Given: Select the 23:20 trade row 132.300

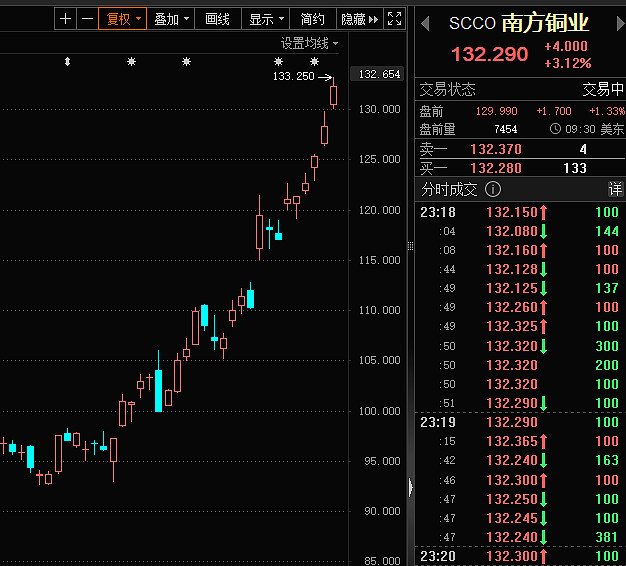Looking at the screenshot, I should [x=520, y=556].
